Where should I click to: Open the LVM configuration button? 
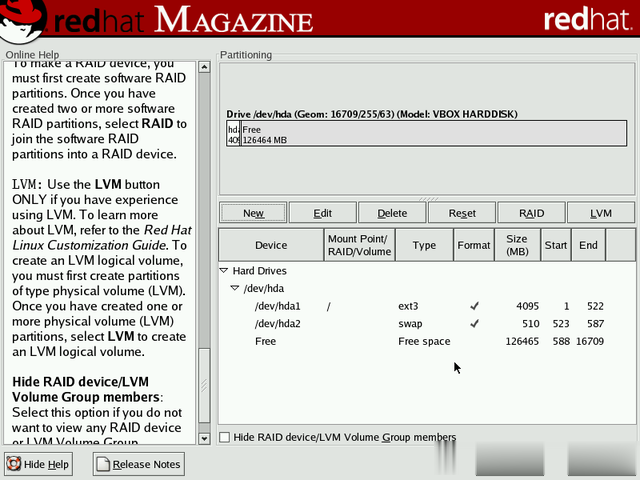pyautogui.click(x=601, y=213)
